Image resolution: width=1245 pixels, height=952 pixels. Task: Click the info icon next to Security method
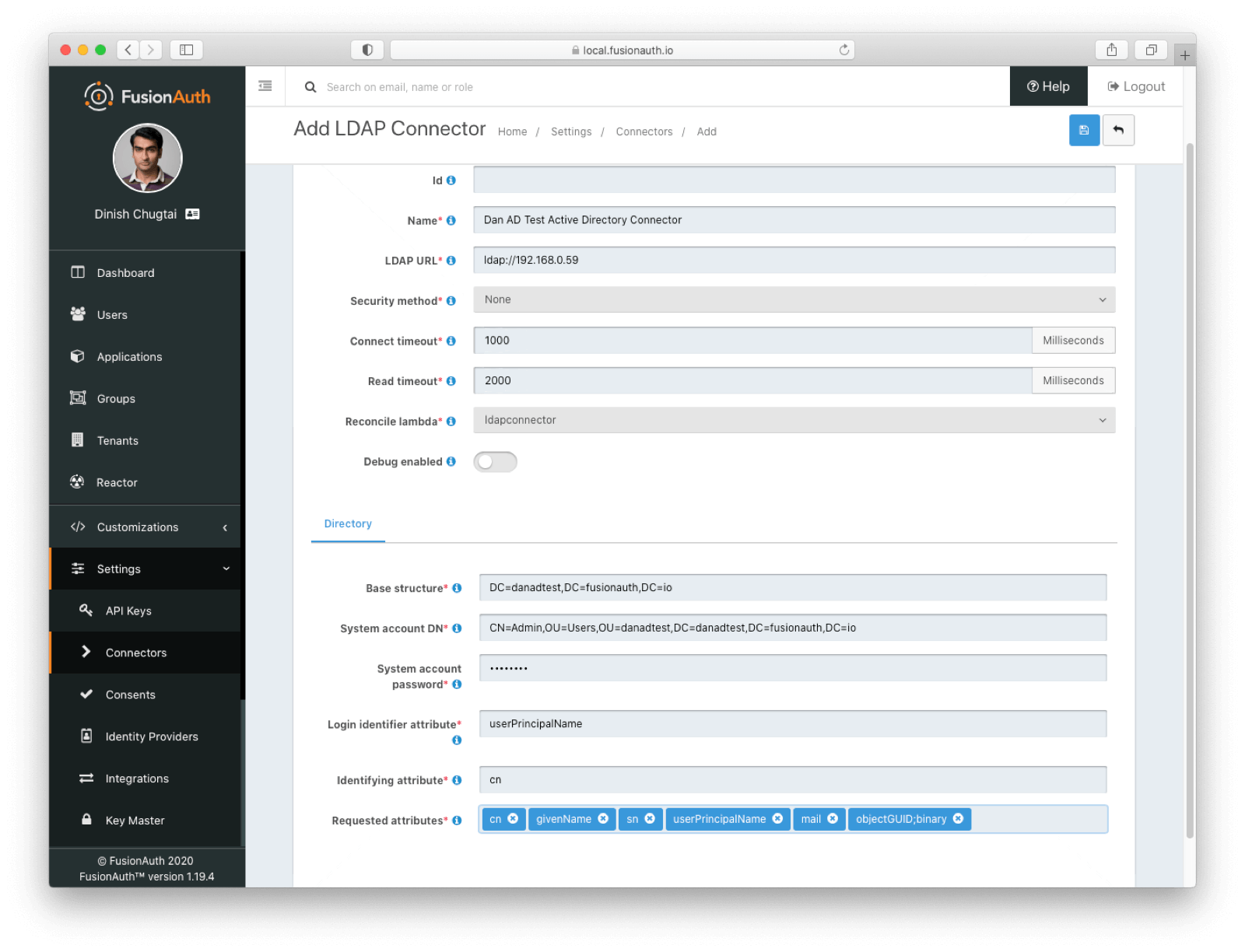pos(451,301)
